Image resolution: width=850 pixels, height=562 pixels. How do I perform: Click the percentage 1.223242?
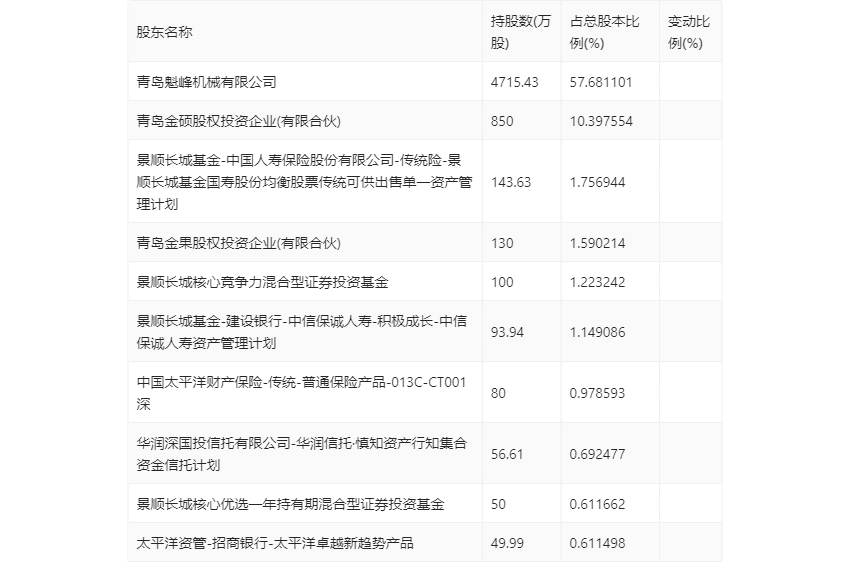point(597,282)
